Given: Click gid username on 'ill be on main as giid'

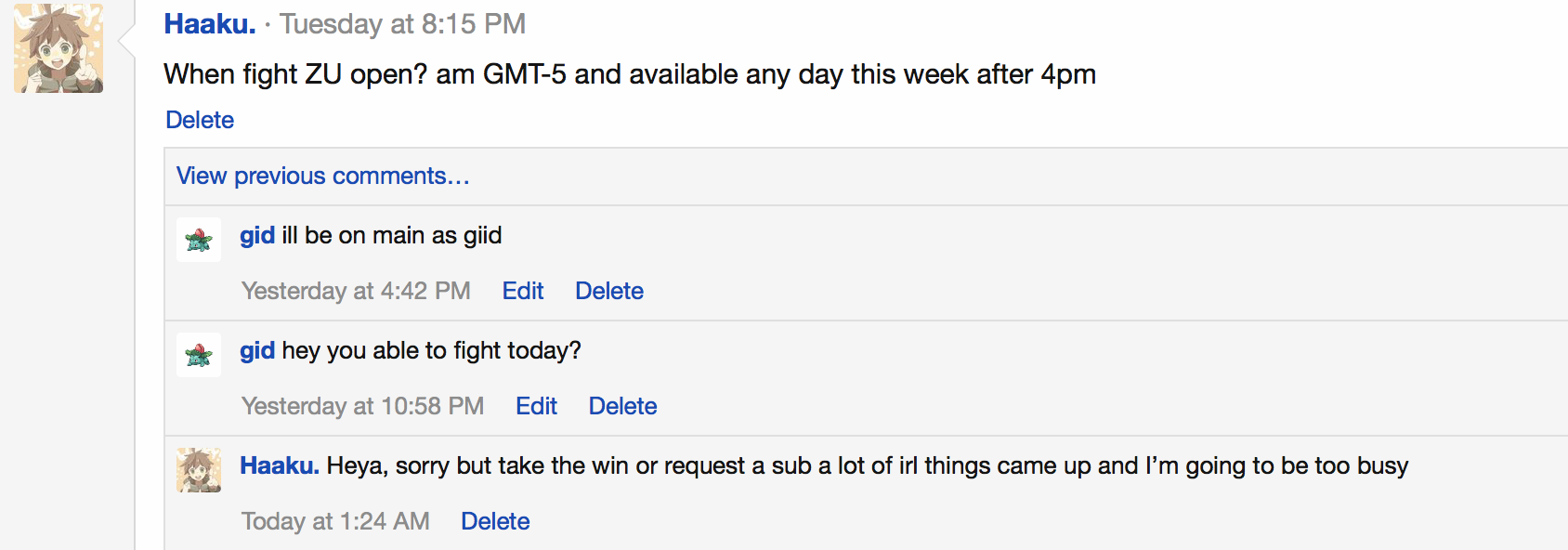Looking at the screenshot, I should (257, 236).
